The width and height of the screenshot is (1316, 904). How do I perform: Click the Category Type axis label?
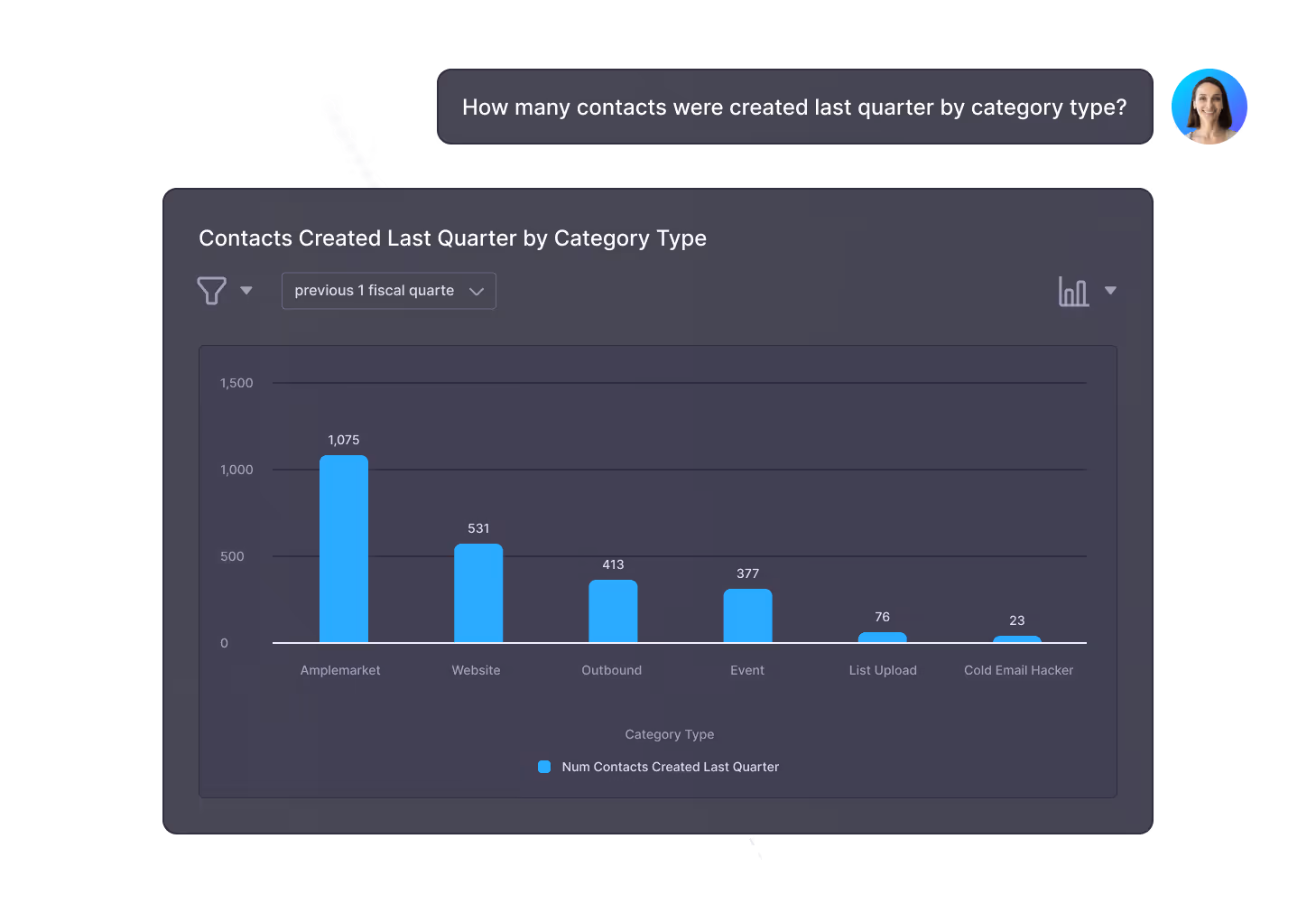[669, 734]
